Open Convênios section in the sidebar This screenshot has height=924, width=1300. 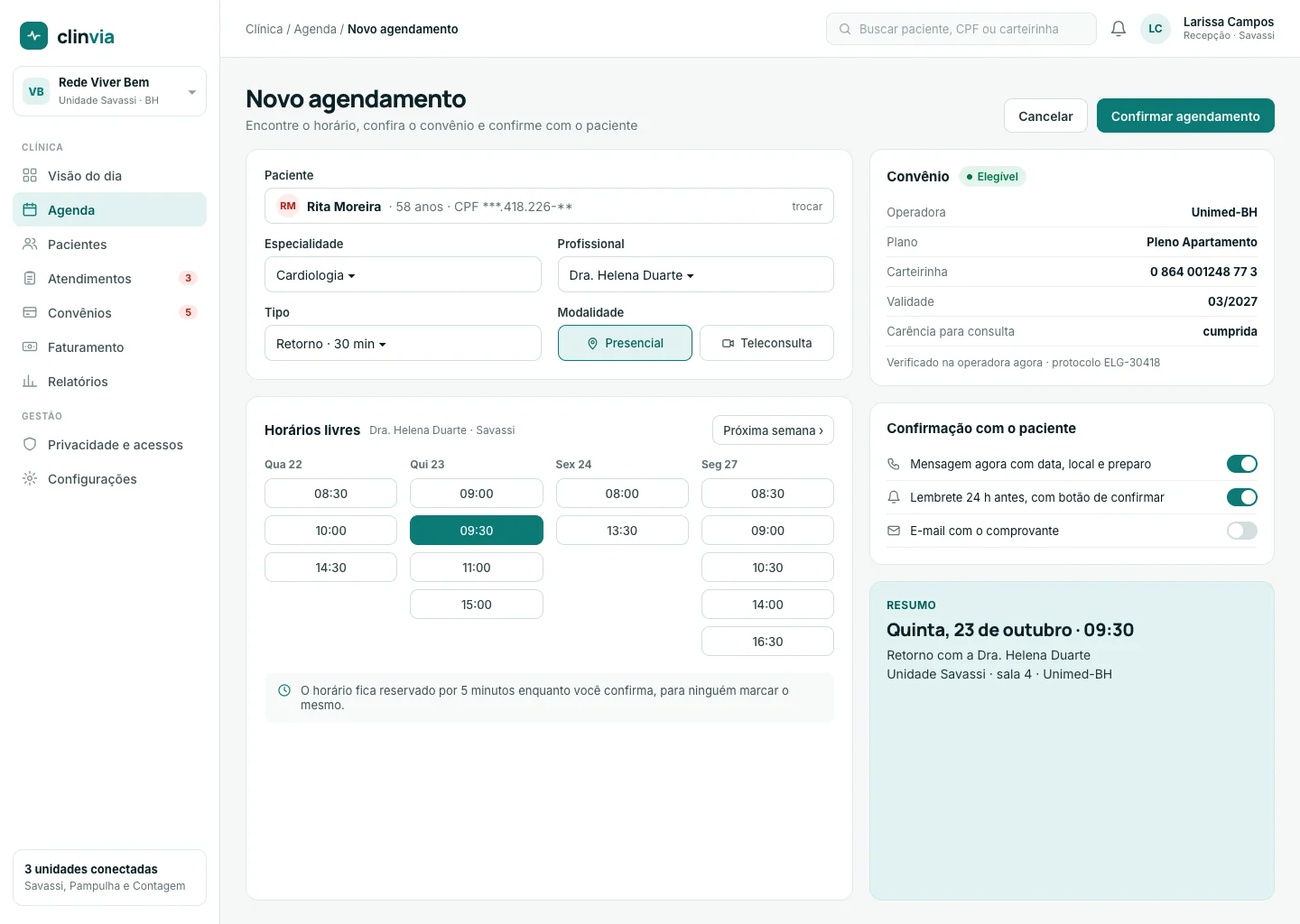point(109,313)
